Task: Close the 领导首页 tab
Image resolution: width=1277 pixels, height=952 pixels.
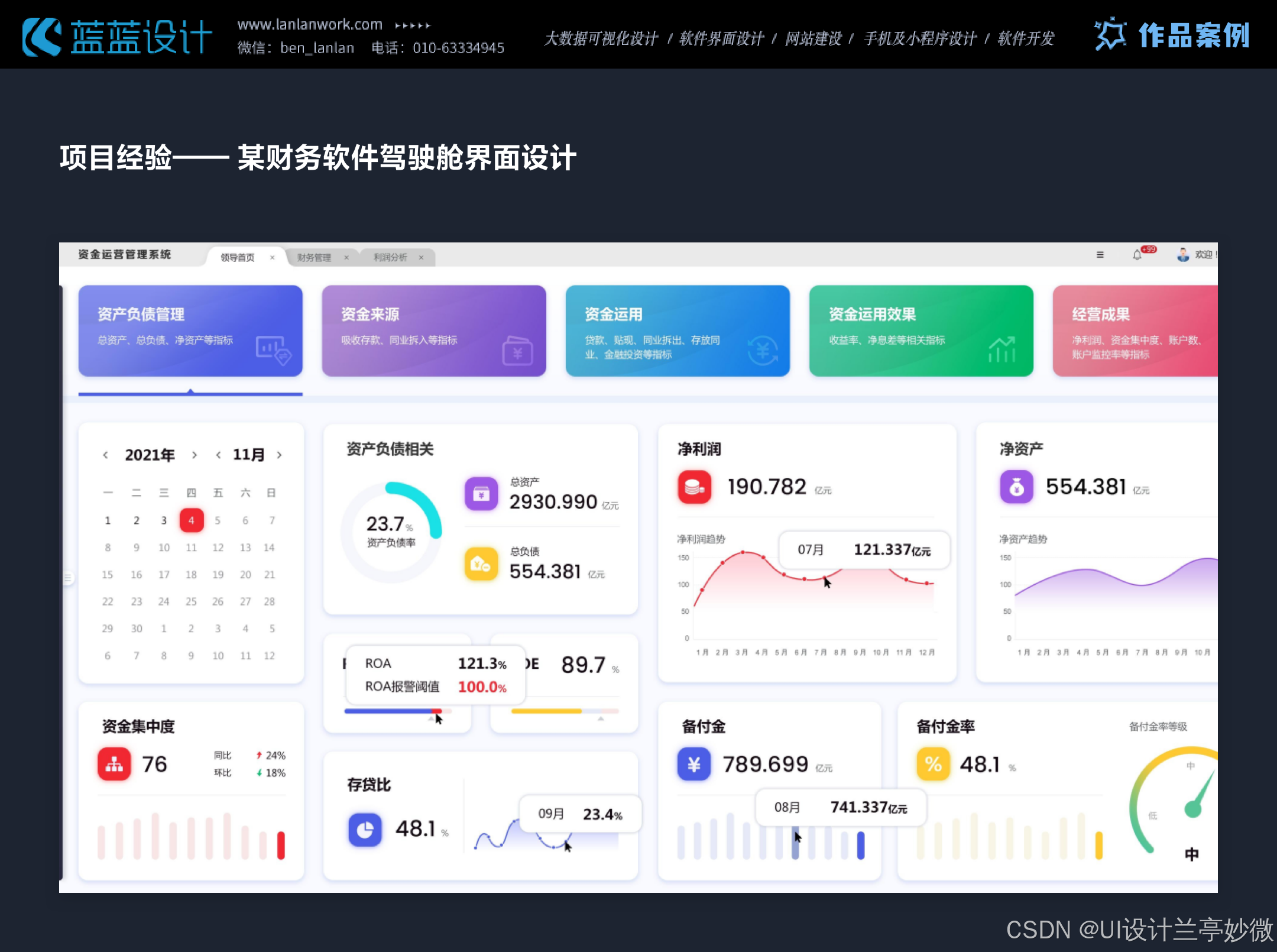Action: pyautogui.click(x=272, y=257)
